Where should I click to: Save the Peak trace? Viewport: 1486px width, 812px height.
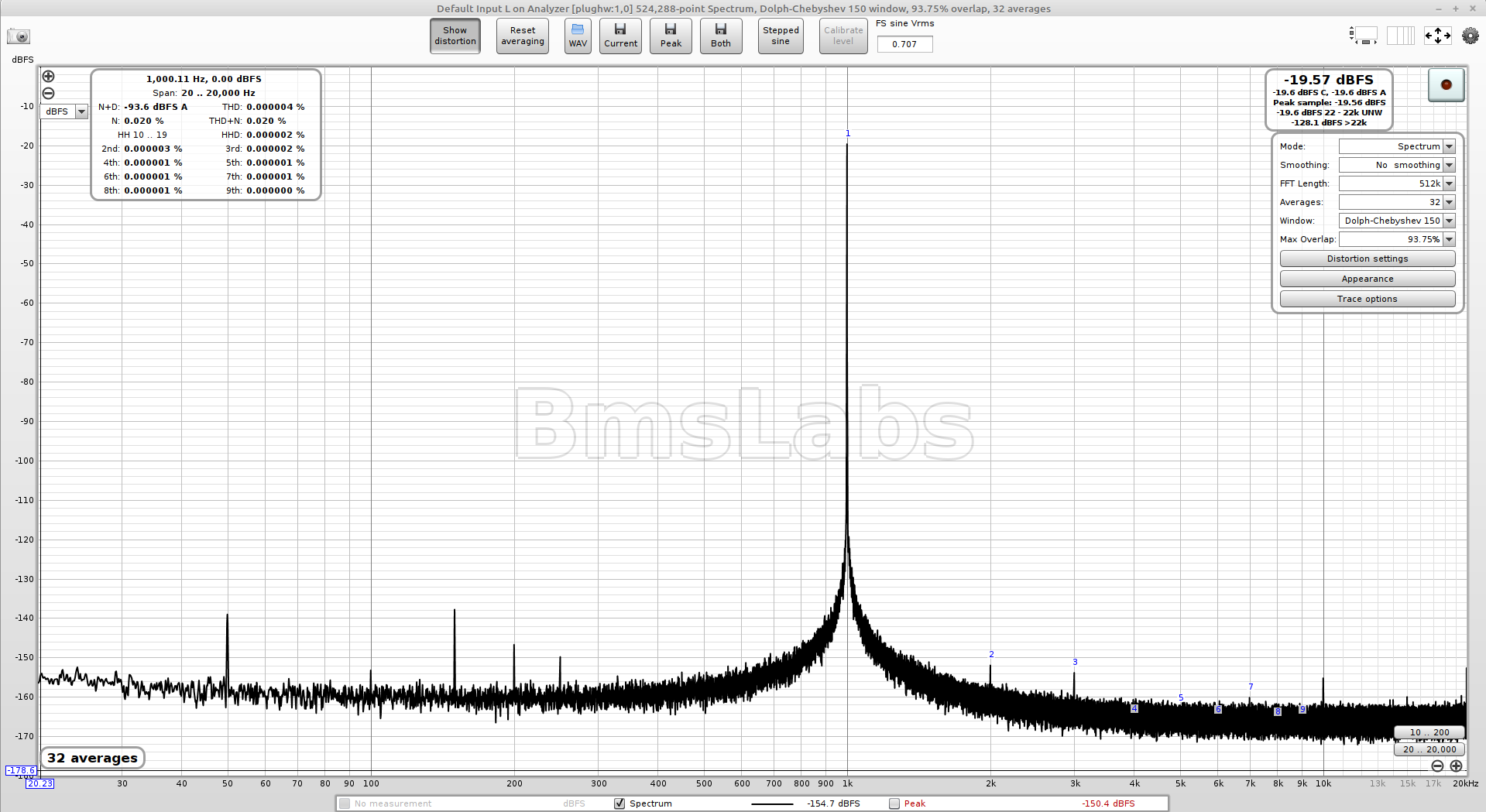(x=671, y=36)
